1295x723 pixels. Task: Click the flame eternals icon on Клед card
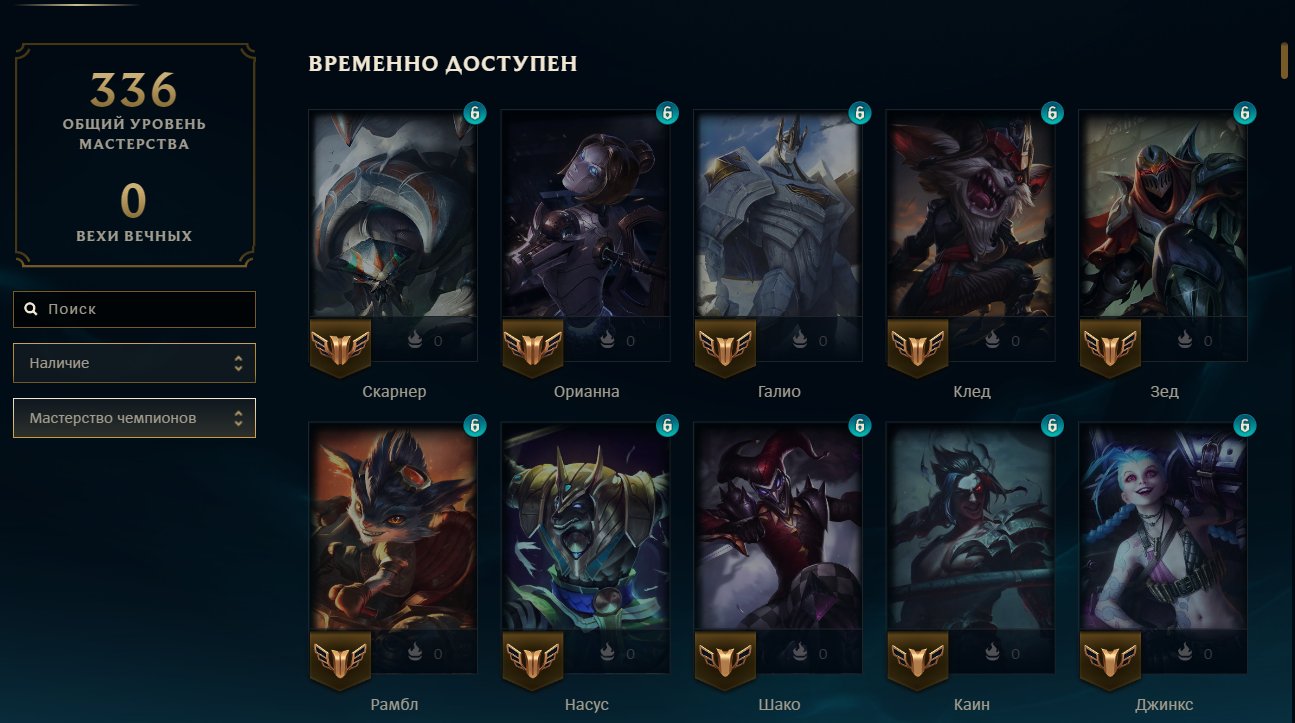pos(991,341)
